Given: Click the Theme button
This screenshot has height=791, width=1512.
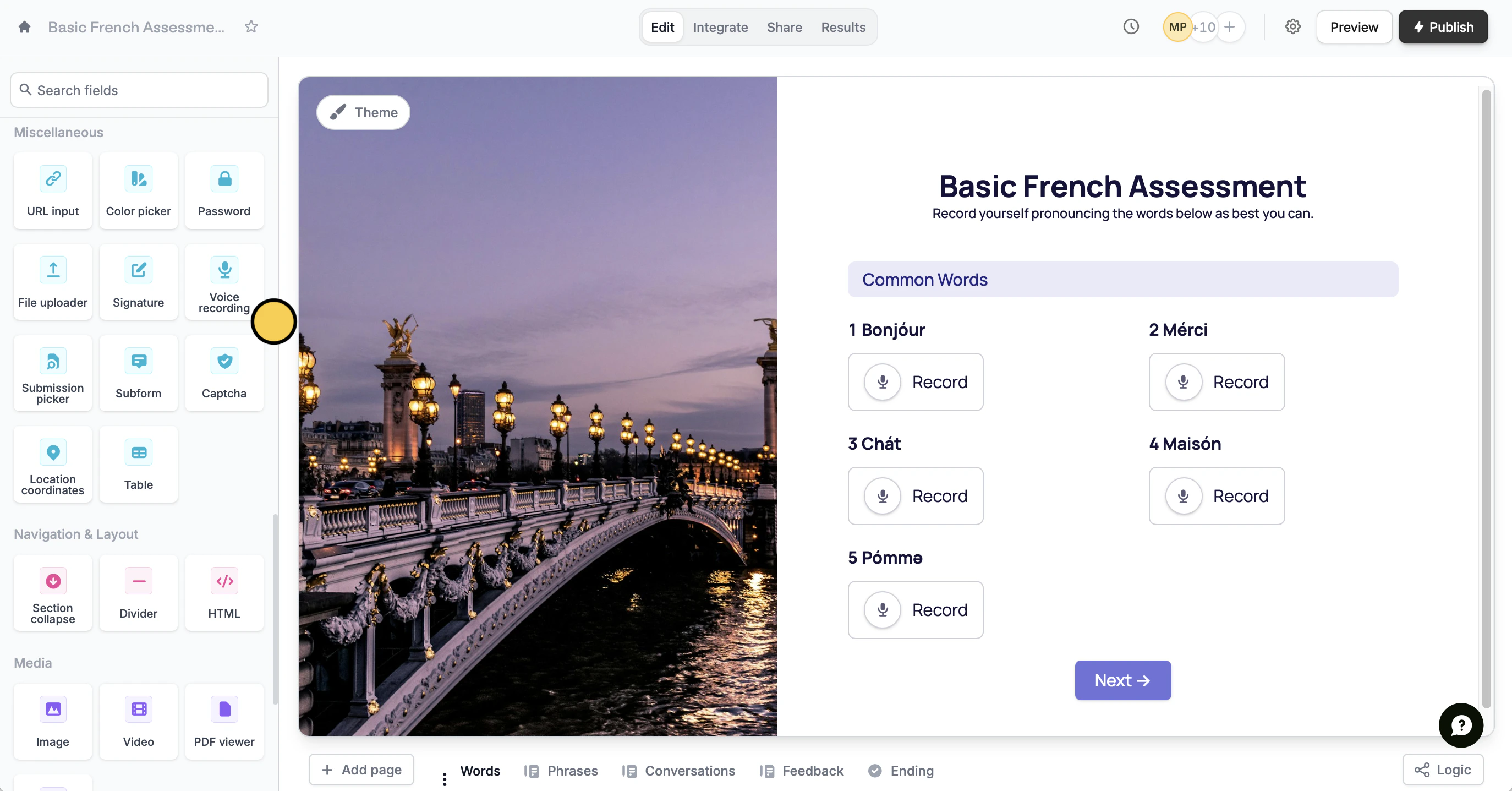Looking at the screenshot, I should [363, 112].
